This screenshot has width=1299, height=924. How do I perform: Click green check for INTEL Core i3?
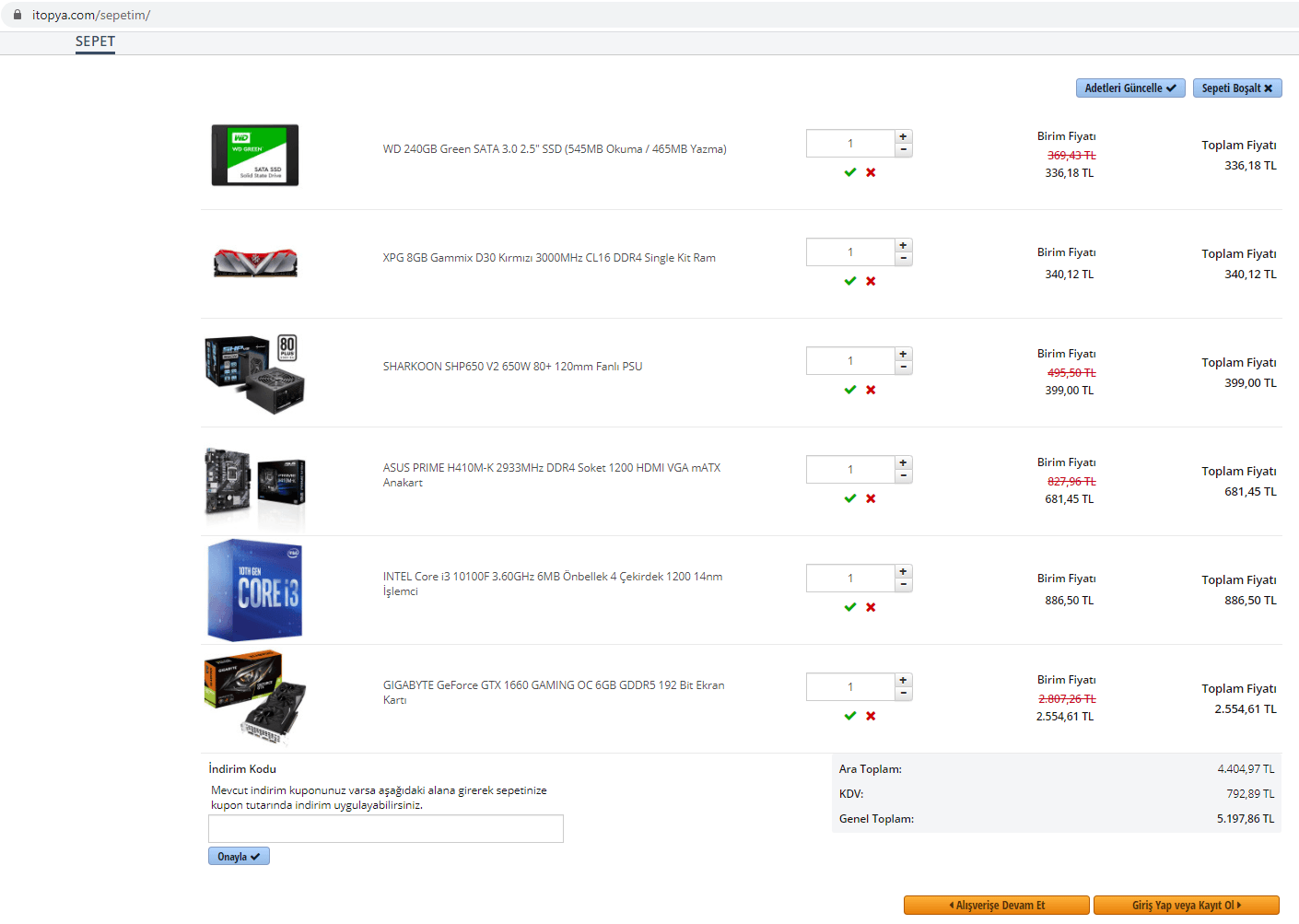850,607
